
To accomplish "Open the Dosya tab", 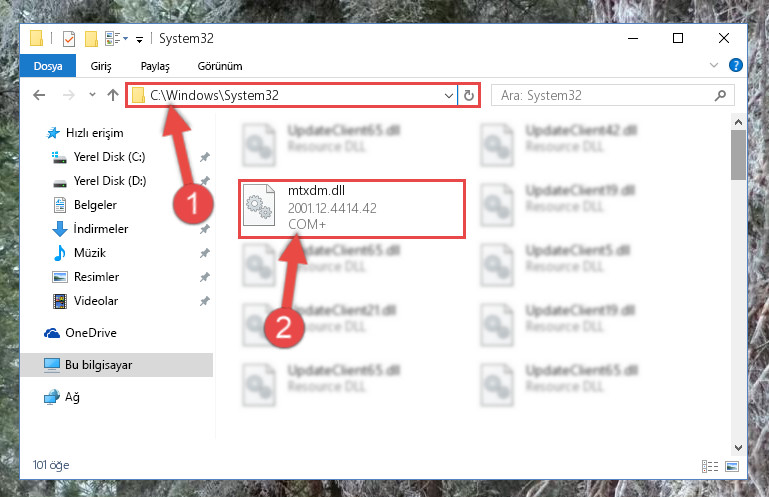I will click(x=48, y=66).
